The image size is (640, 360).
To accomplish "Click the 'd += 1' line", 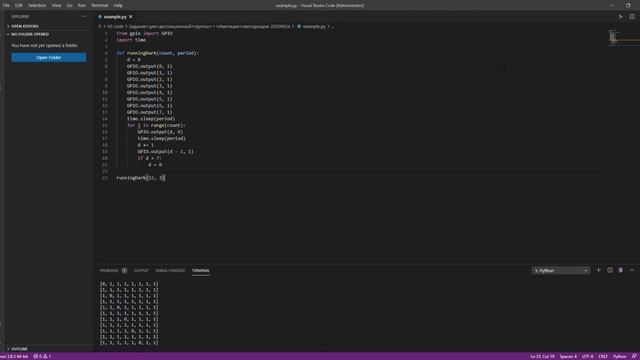I will 146,145.
